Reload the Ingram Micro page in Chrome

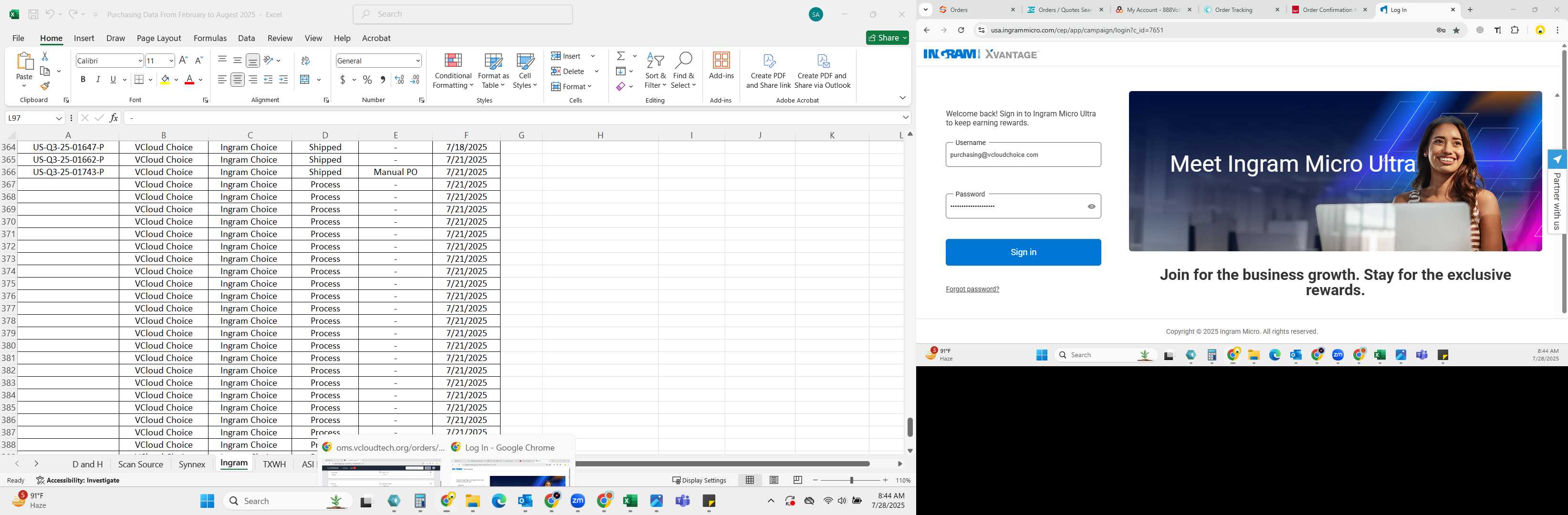(x=961, y=30)
